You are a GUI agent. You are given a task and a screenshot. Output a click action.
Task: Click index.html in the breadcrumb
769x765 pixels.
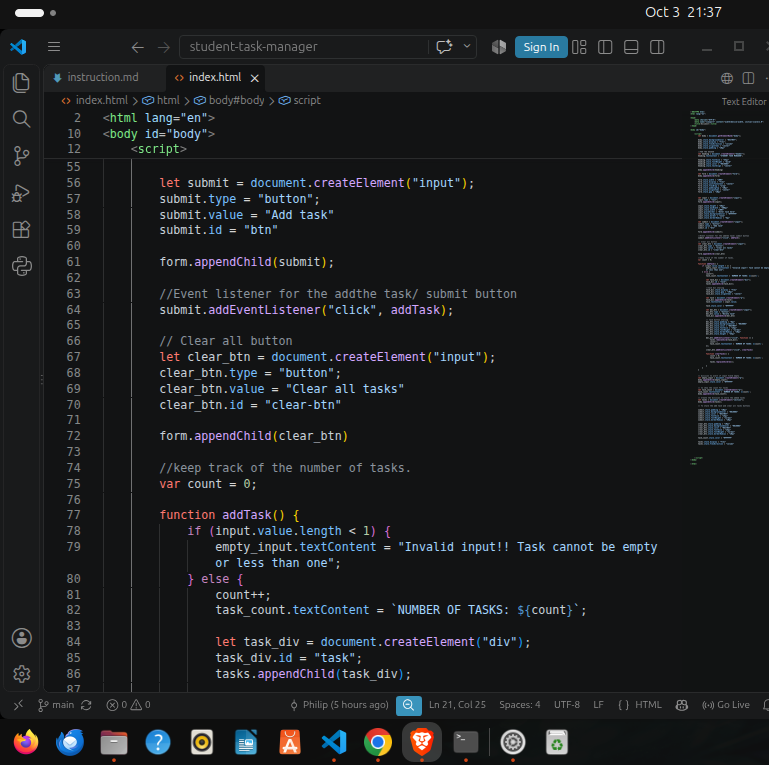click(x=102, y=100)
